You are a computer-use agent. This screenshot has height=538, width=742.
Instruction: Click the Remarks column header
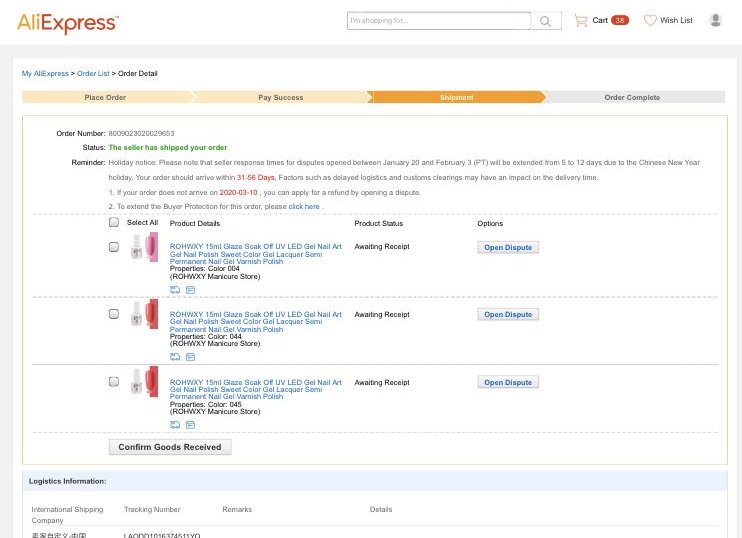[237, 510]
